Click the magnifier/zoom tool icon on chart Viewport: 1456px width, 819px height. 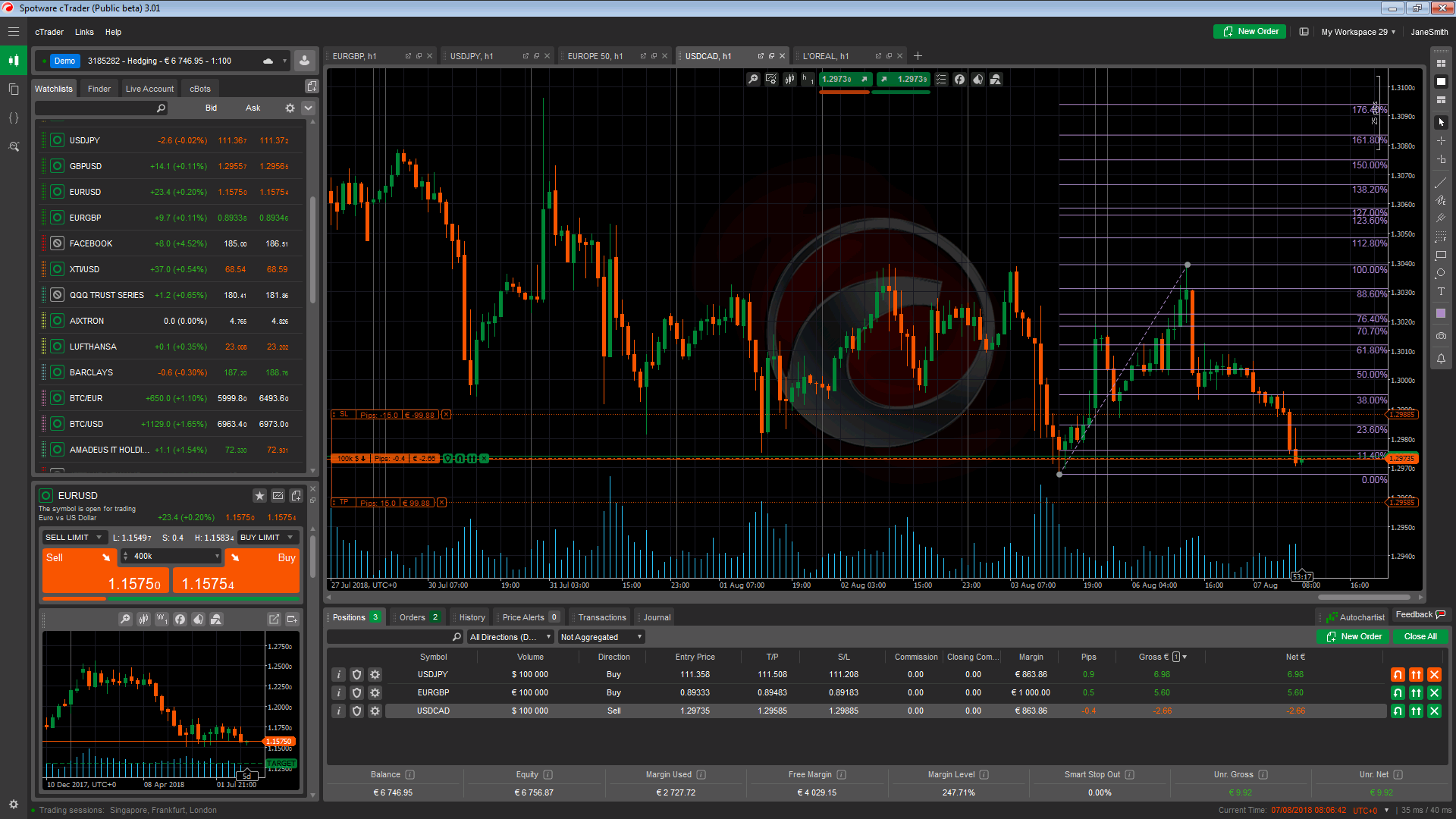753,79
